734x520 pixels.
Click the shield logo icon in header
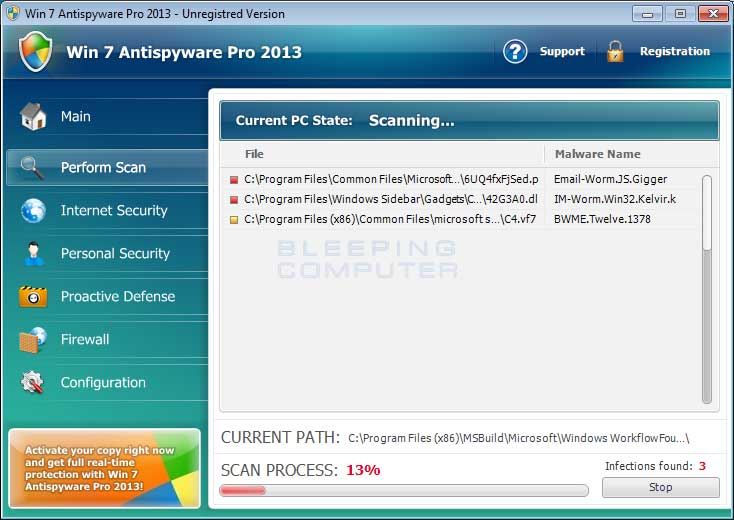[x=36, y=51]
